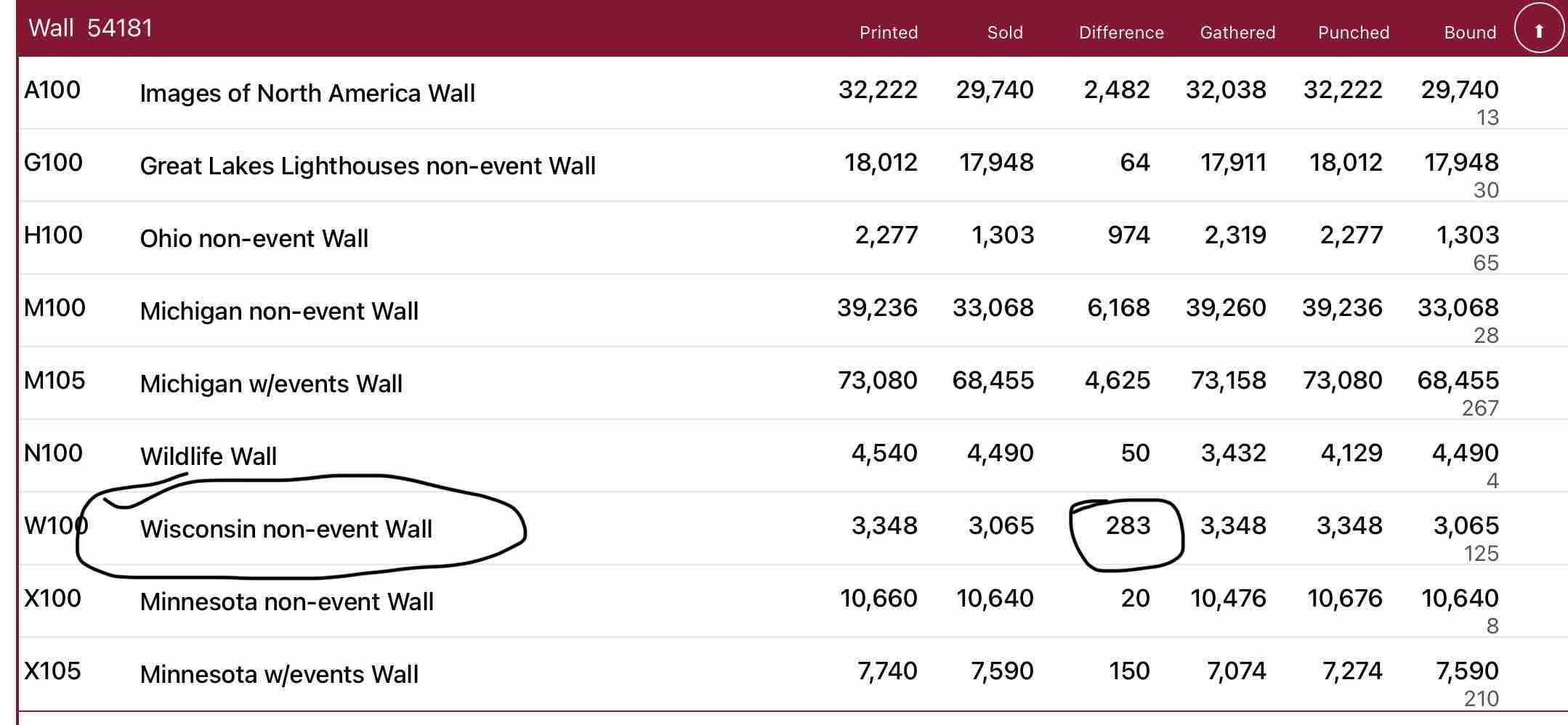Select the Images of North America Wall row
Screen dimensions: 1568x725
point(307,93)
